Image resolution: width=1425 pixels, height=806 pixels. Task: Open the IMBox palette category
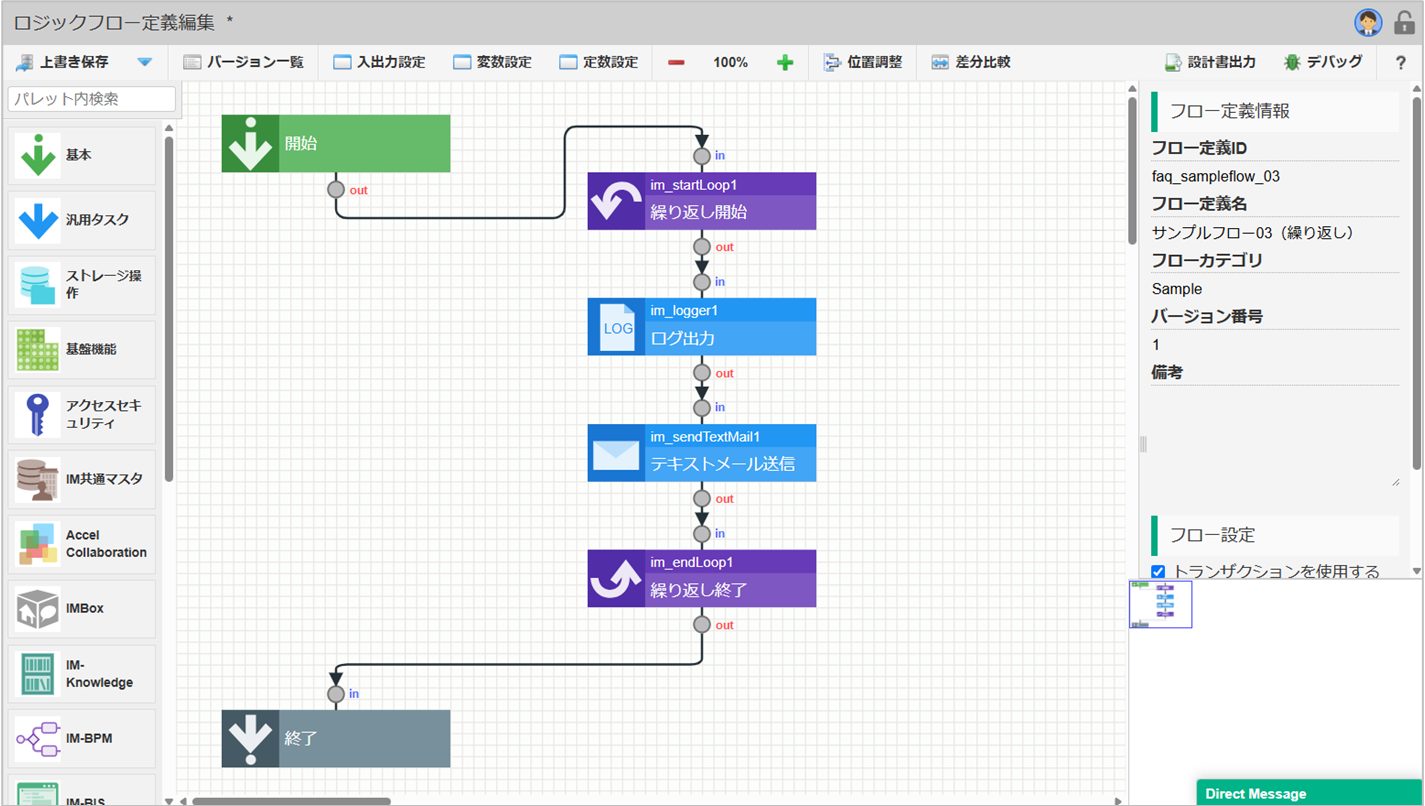click(83, 608)
